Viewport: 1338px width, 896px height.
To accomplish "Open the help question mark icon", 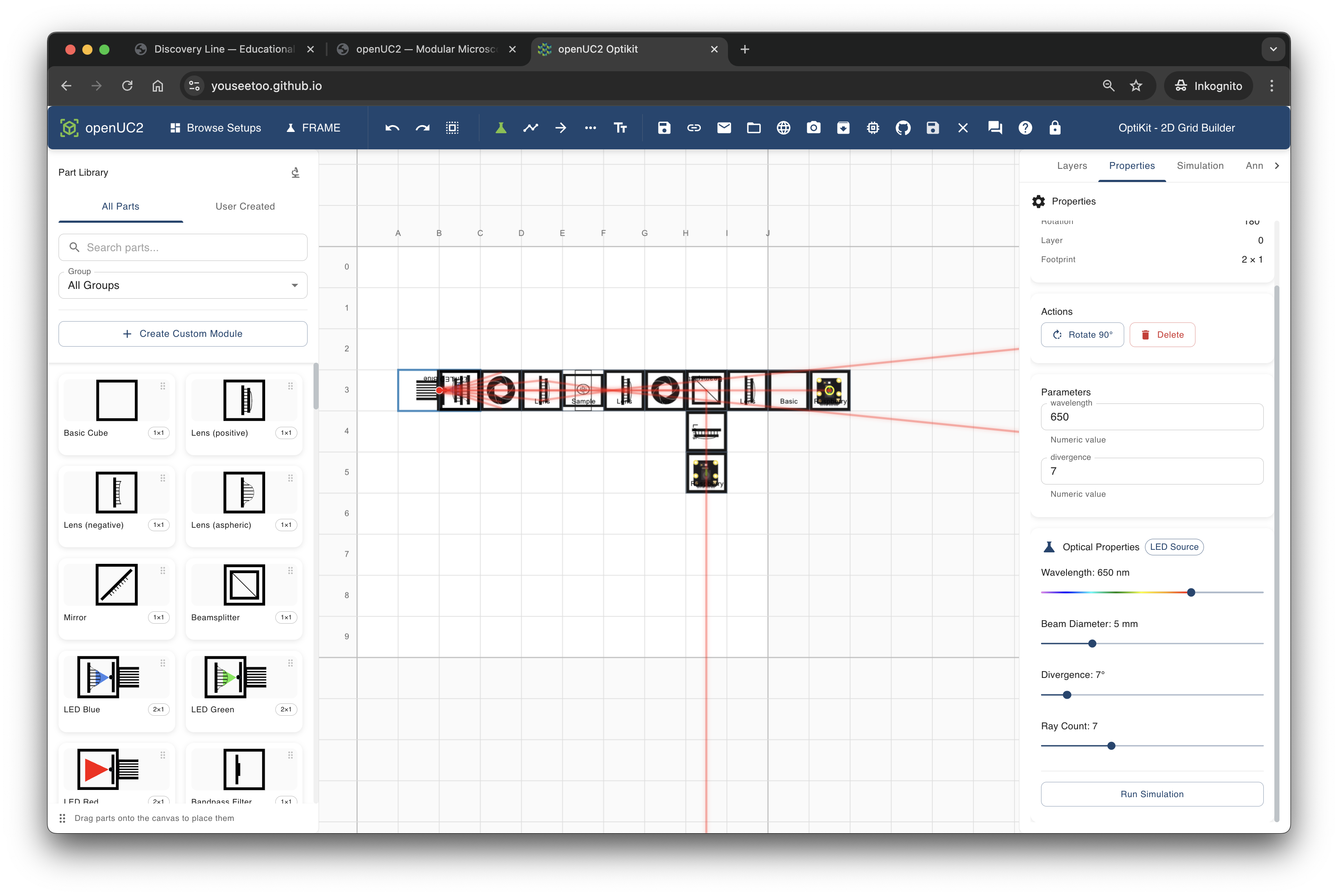I will point(1025,128).
